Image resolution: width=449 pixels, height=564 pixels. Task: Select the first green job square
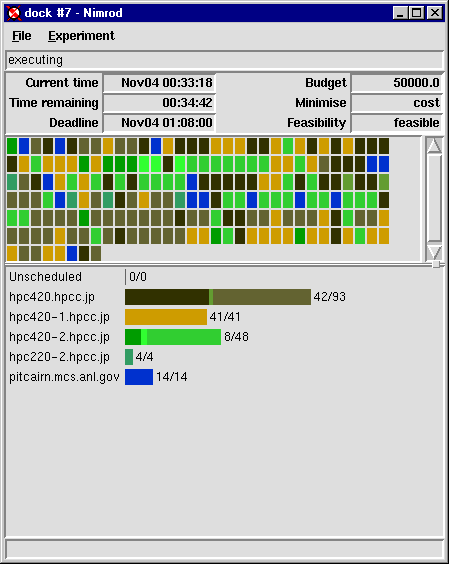tap(12, 146)
